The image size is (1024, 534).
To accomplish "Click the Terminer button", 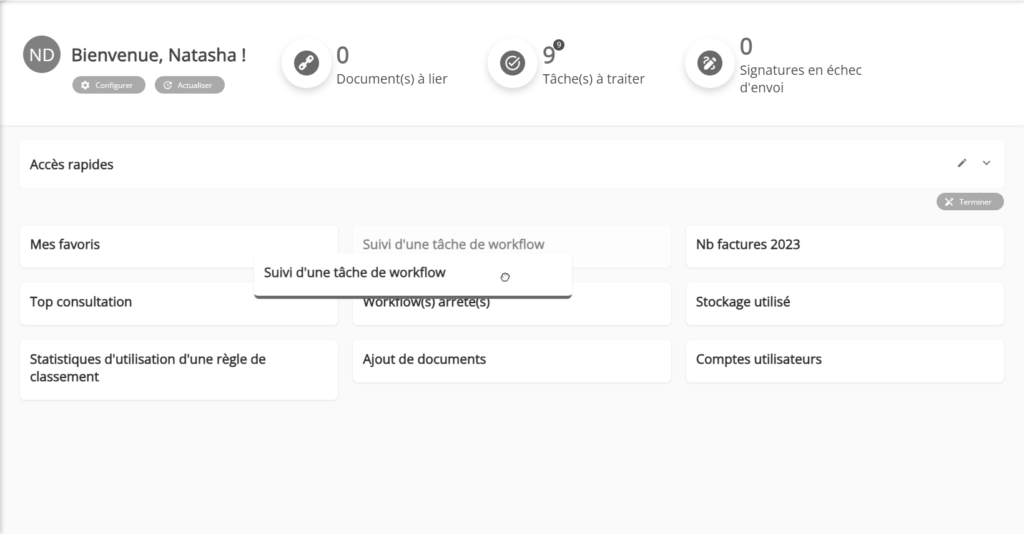I will coord(970,202).
